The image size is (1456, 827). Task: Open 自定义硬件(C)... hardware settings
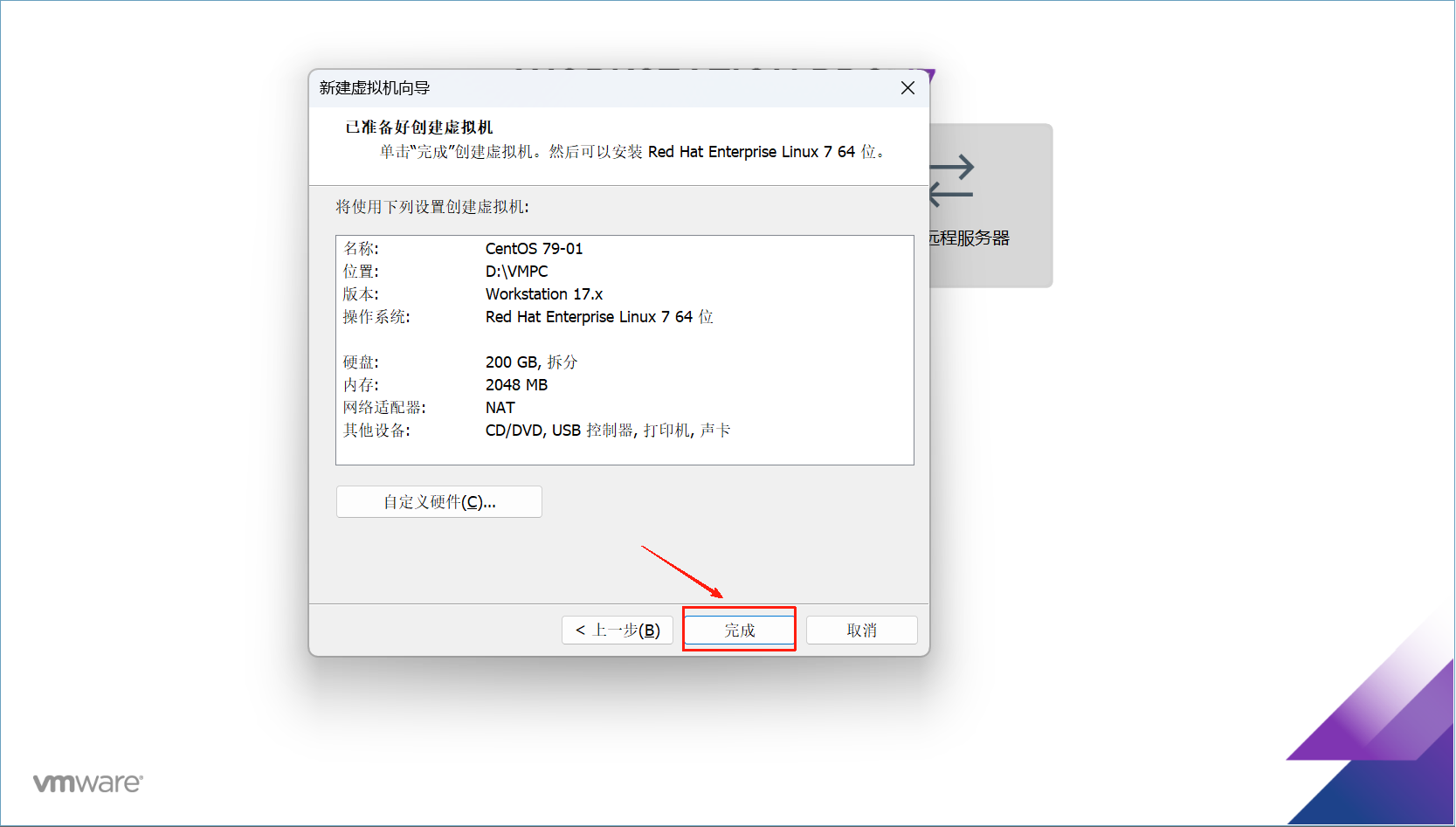(x=439, y=502)
